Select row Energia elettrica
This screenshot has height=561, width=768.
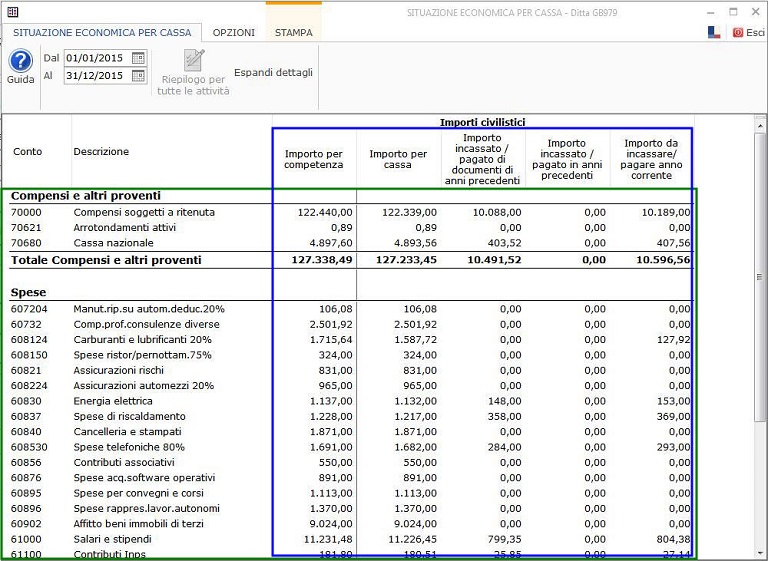pos(350,401)
